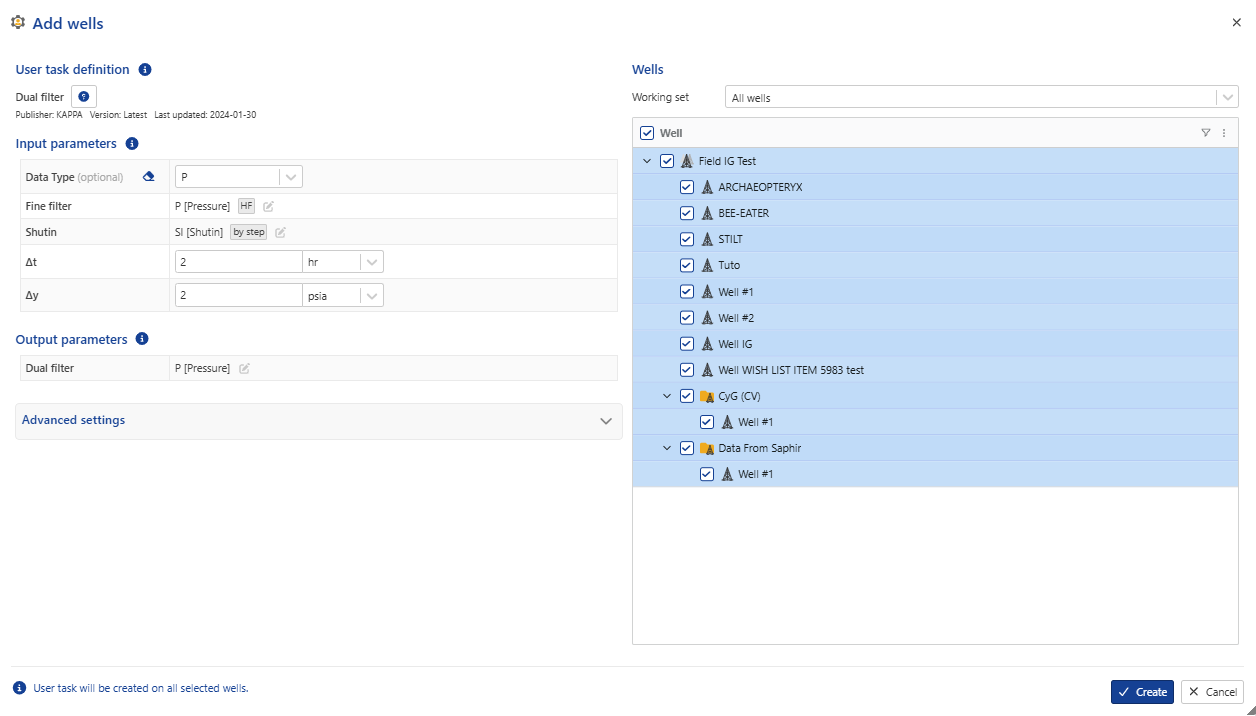1256x716 pixels.
Task: Open the Working set dropdown
Action: pyautogui.click(x=1227, y=96)
